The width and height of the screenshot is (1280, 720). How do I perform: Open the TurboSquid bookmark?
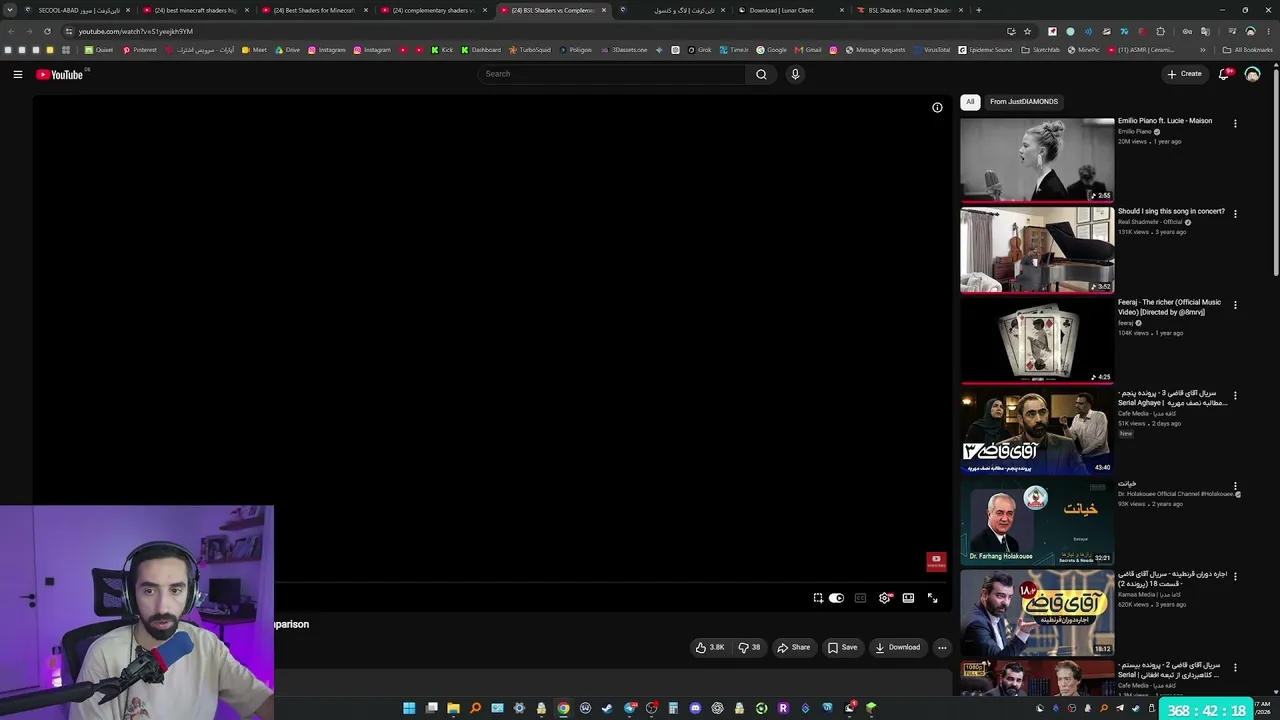[x=530, y=50]
